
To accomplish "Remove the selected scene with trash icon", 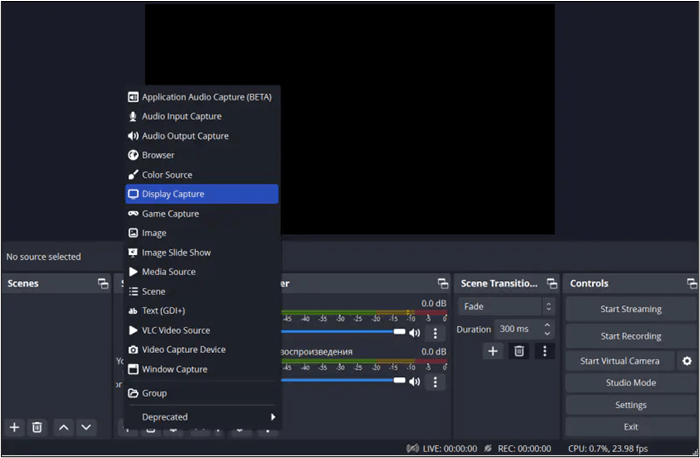I will point(37,427).
